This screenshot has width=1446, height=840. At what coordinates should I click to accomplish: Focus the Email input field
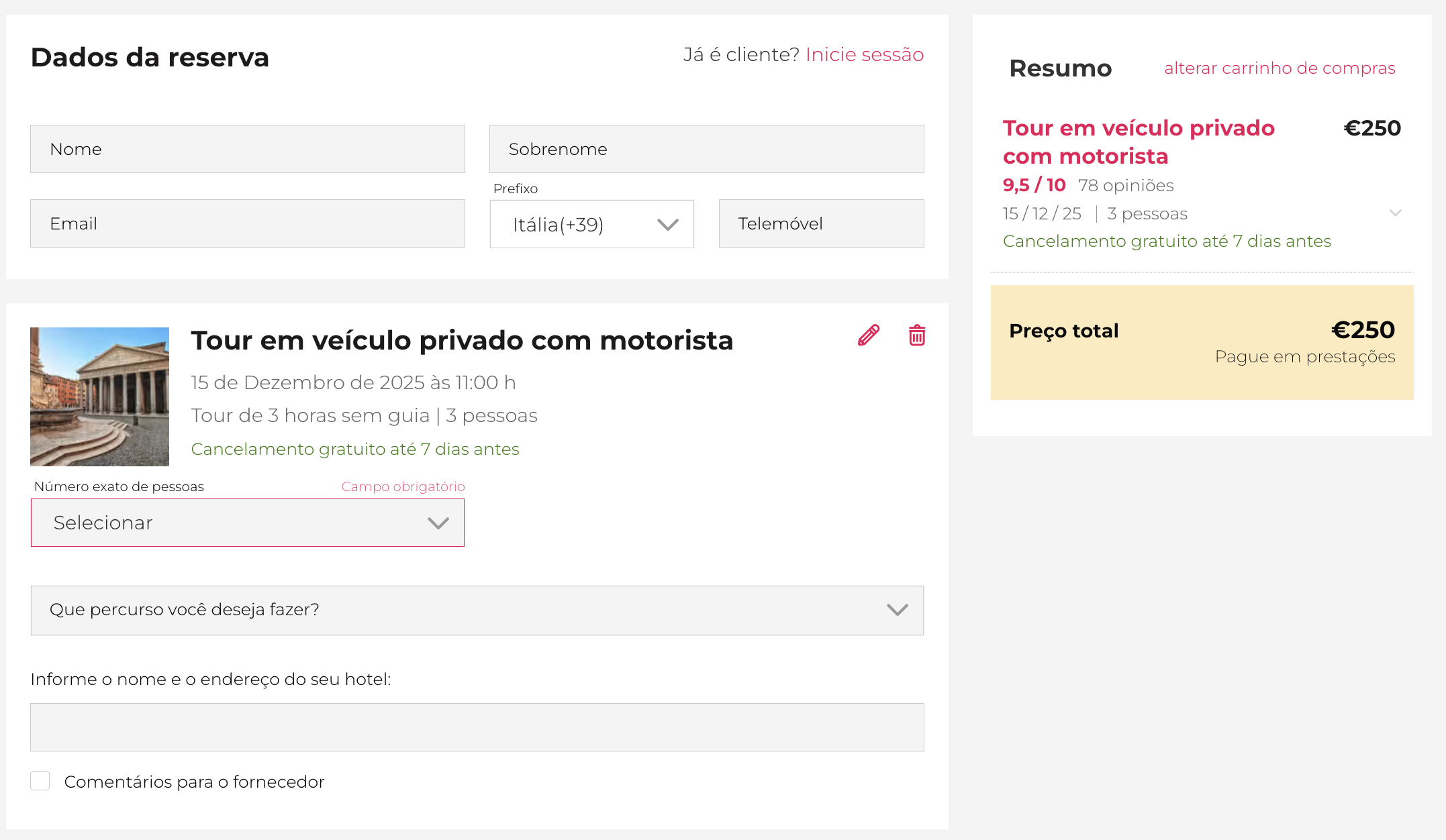247,223
